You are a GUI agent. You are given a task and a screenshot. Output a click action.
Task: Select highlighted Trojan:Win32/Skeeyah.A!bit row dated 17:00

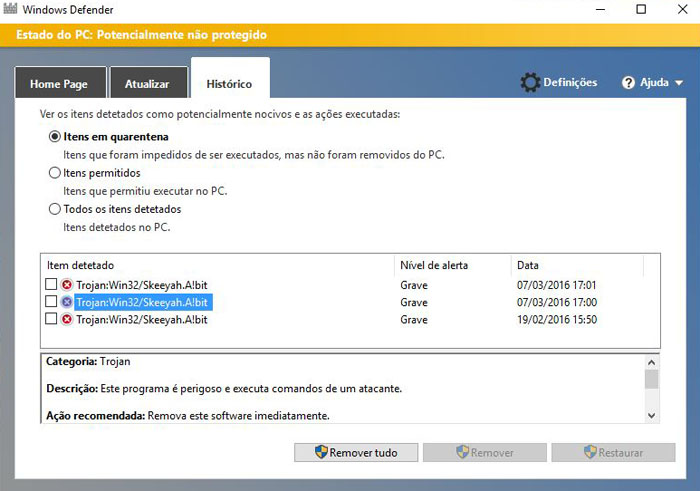click(x=350, y=302)
